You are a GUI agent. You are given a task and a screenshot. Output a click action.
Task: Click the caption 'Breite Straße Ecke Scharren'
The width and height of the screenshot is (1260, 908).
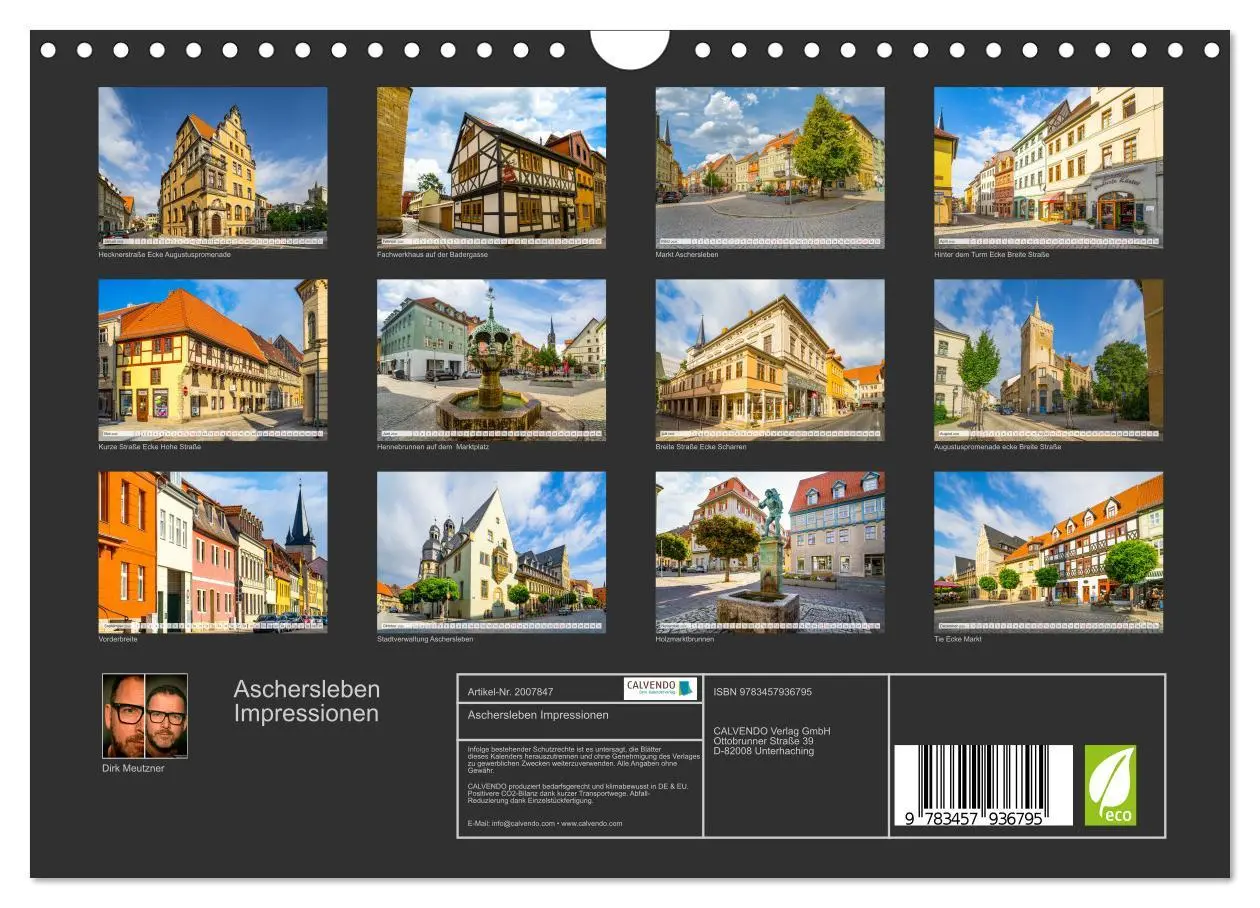click(x=701, y=447)
